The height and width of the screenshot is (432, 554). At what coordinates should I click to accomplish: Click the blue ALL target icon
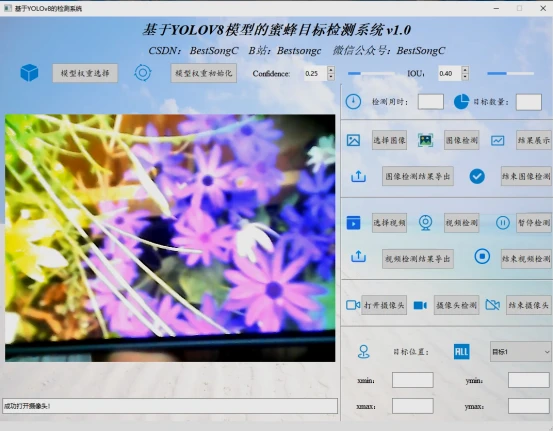[x=461, y=351]
